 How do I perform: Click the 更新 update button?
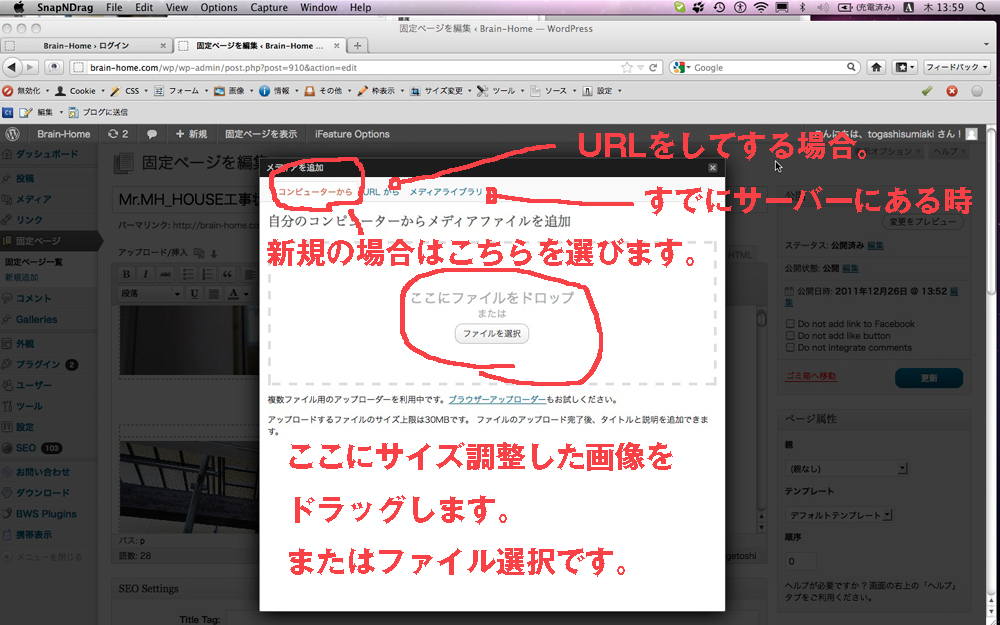(x=929, y=378)
